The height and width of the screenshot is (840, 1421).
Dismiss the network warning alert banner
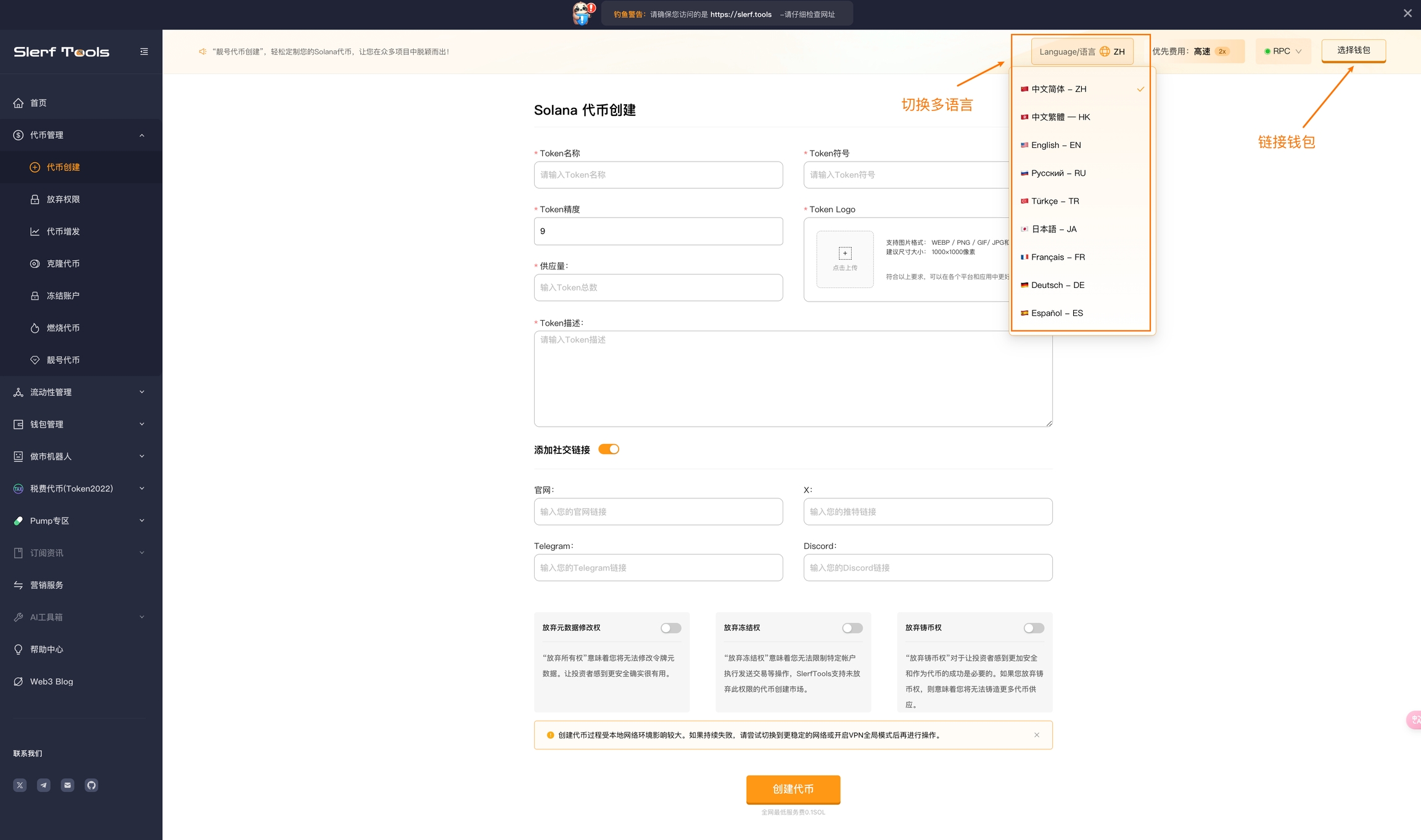click(x=1037, y=735)
